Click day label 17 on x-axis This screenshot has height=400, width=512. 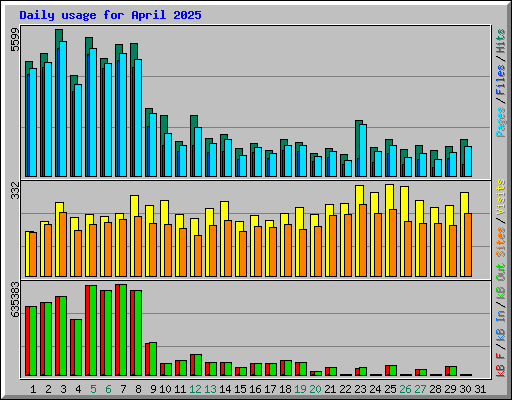pyautogui.click(x=270, y=389)
